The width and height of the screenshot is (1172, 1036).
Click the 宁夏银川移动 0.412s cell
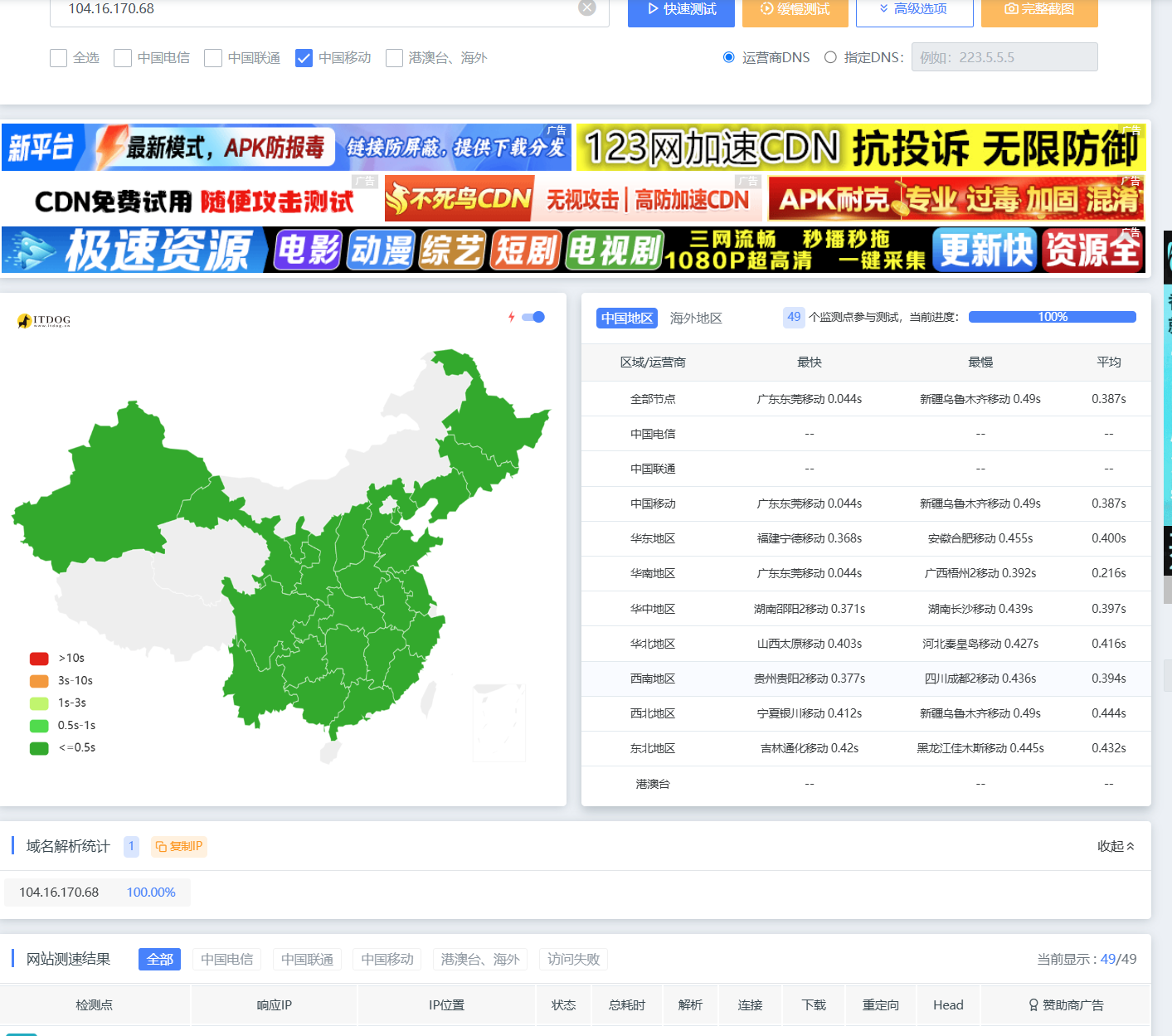pos(810,713)
